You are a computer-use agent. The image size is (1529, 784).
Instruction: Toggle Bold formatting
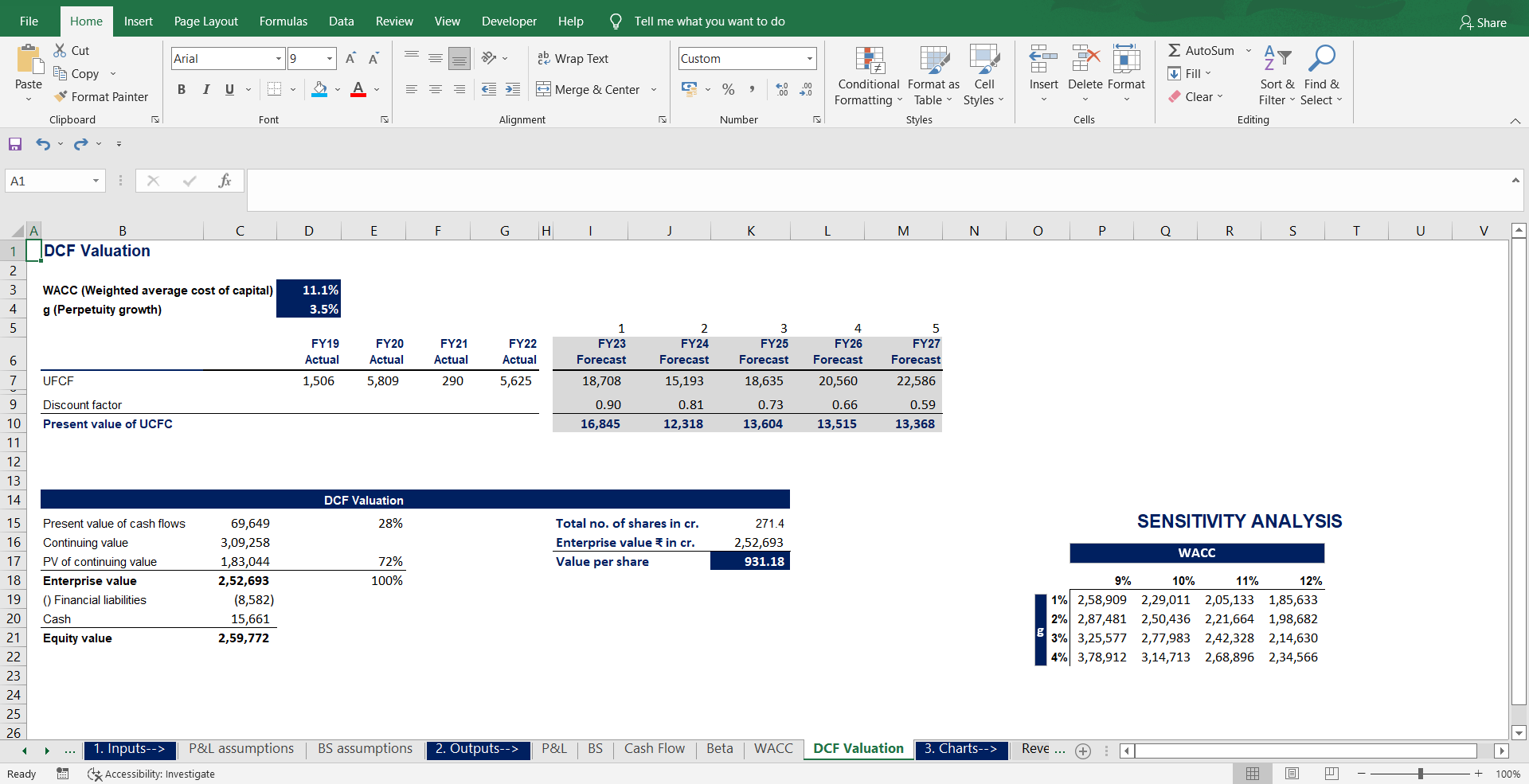tap(182, 89)
